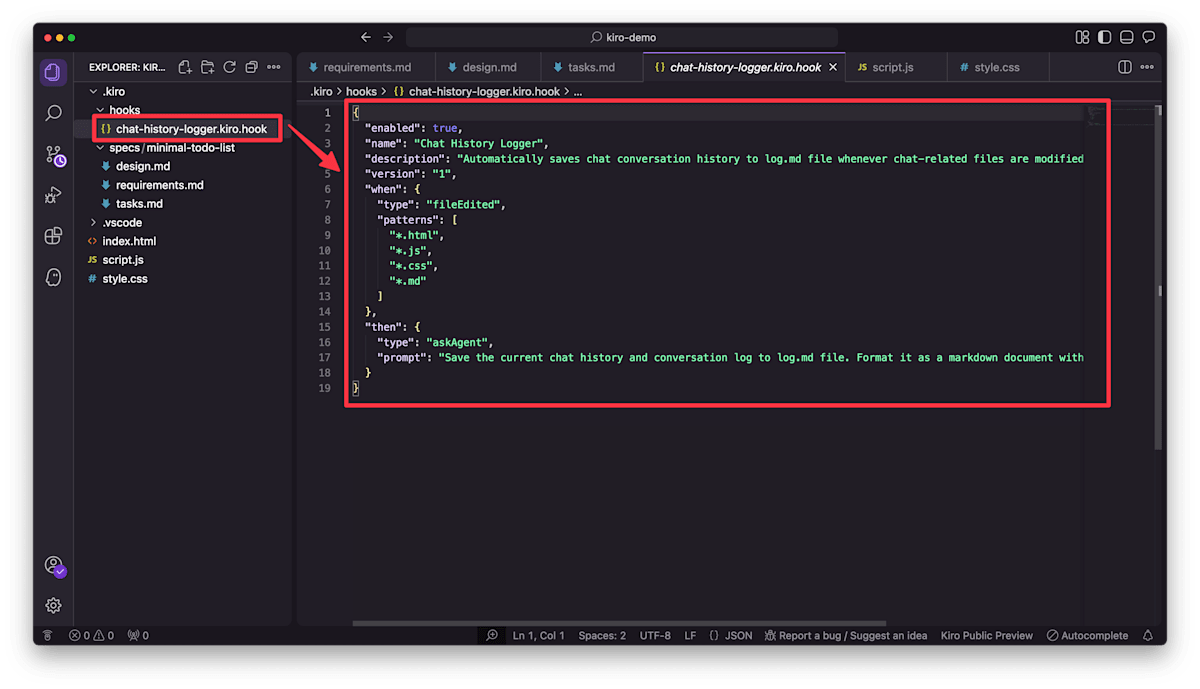Click .kiro in the breadcrumb
The image size is (1200, 689).
point(321,91)
